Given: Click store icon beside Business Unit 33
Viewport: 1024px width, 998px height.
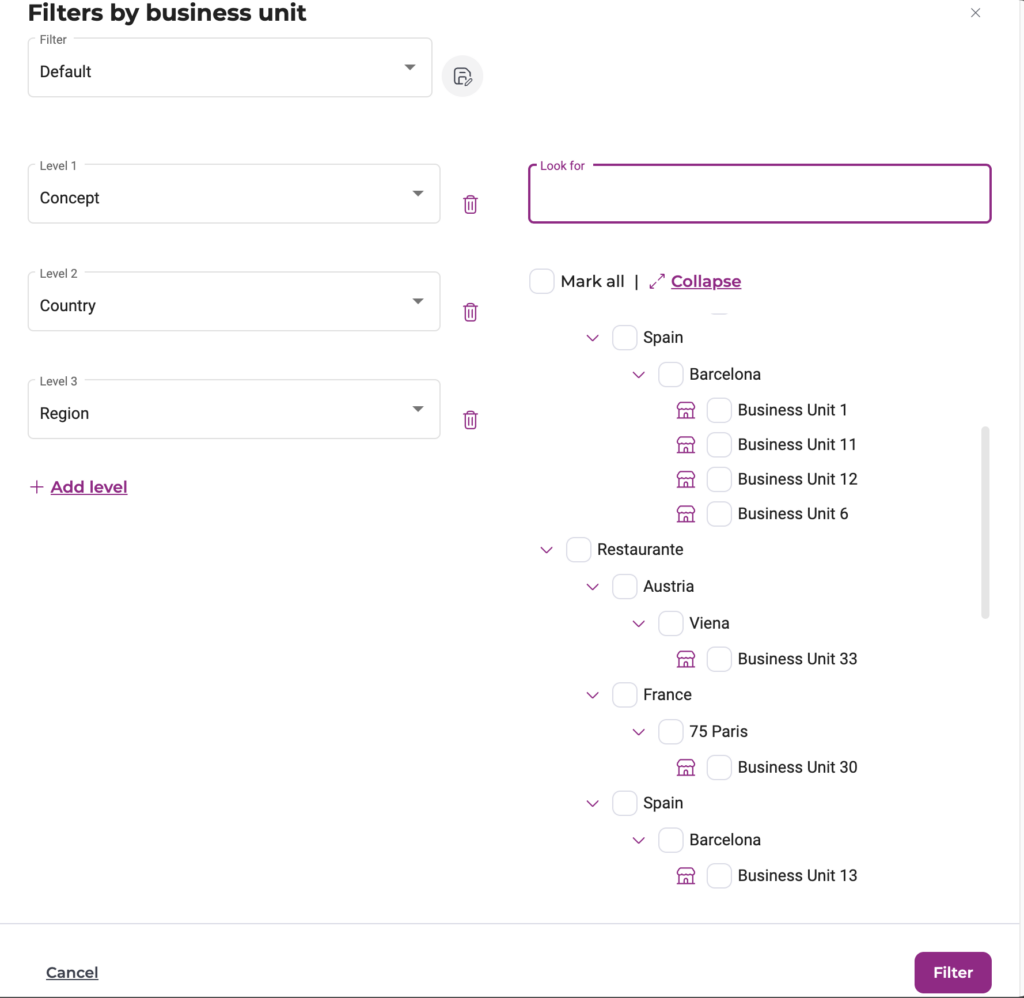Looking at the screenshot, I should click(x=686, y=659).
